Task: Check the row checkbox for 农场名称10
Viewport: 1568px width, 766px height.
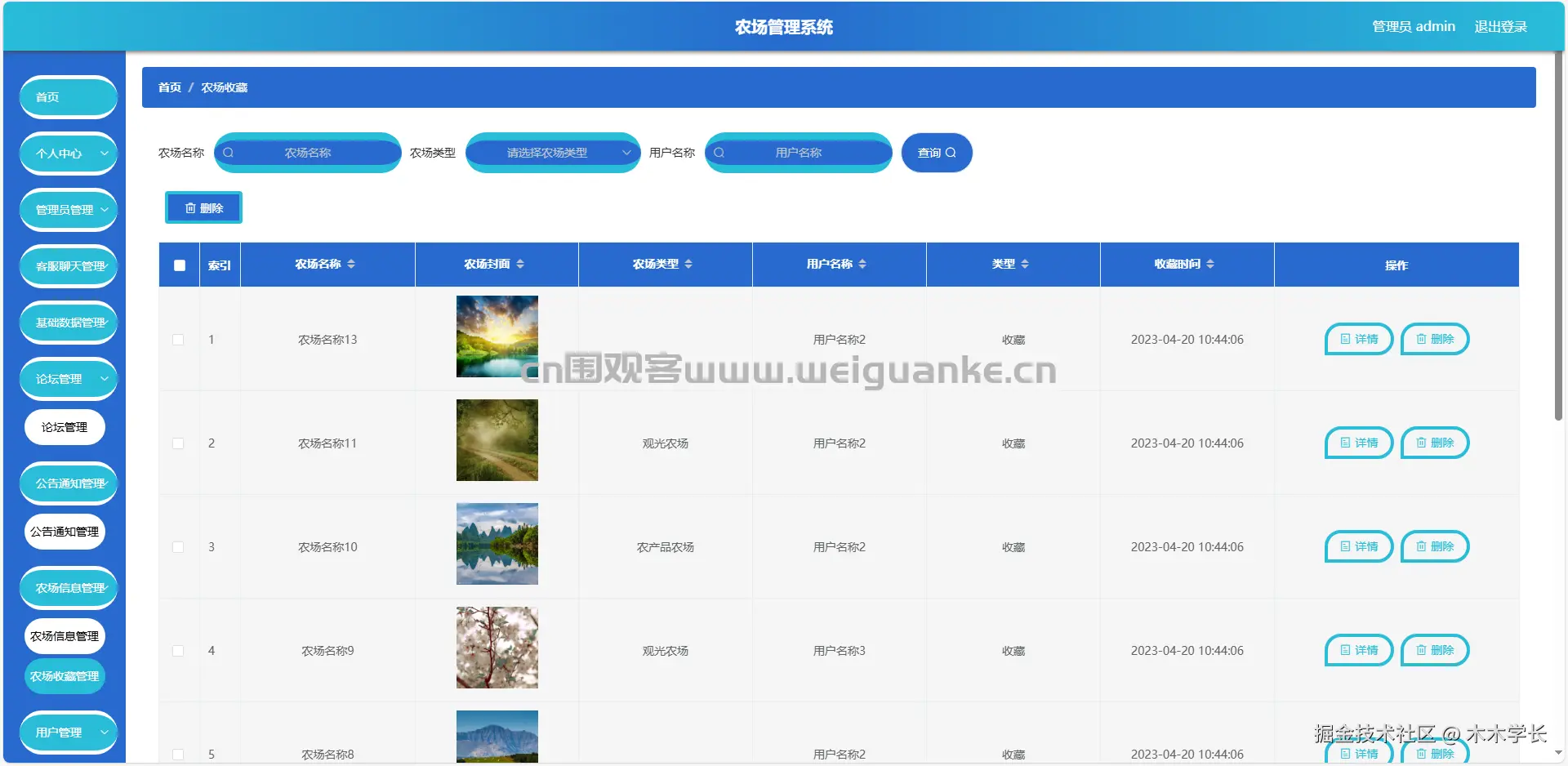Action: click(x=178, y=547)
